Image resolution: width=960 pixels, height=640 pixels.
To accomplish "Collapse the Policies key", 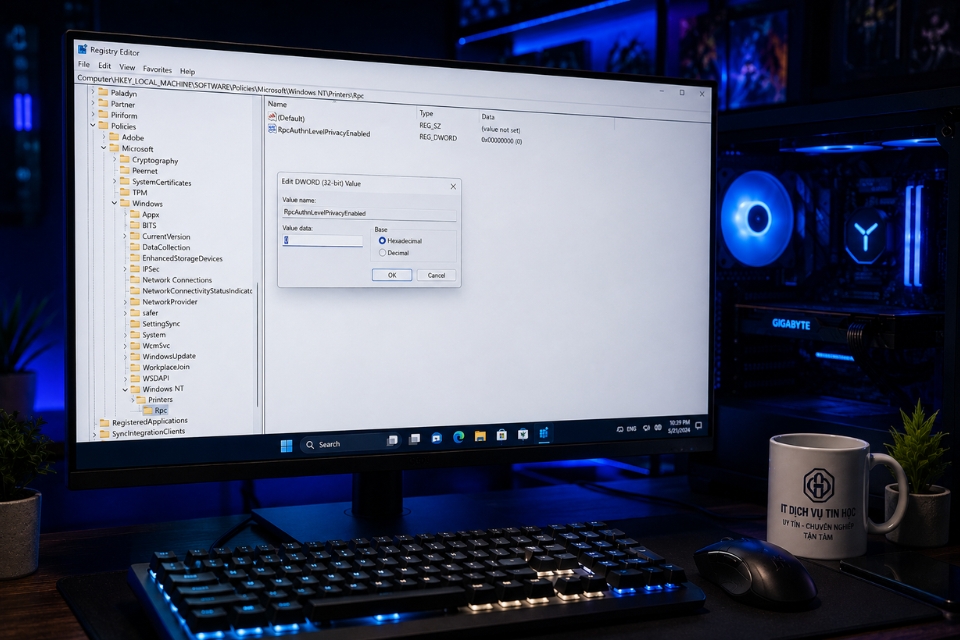I will pos(94,125).
